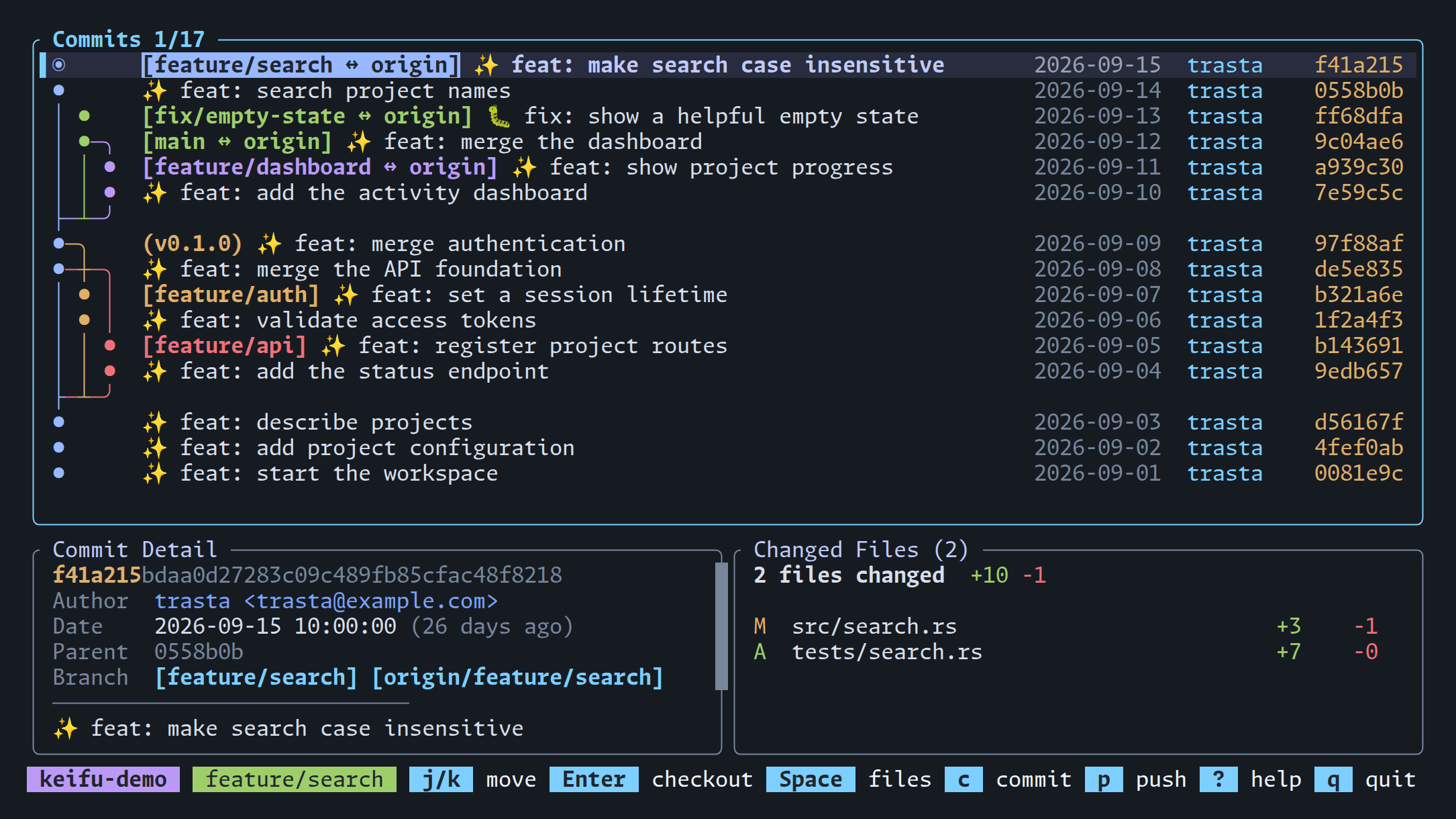Viewport: 1456px width, 819px height.
Task: Click the feature/auth branch label
Action: (x=231, y=295)
